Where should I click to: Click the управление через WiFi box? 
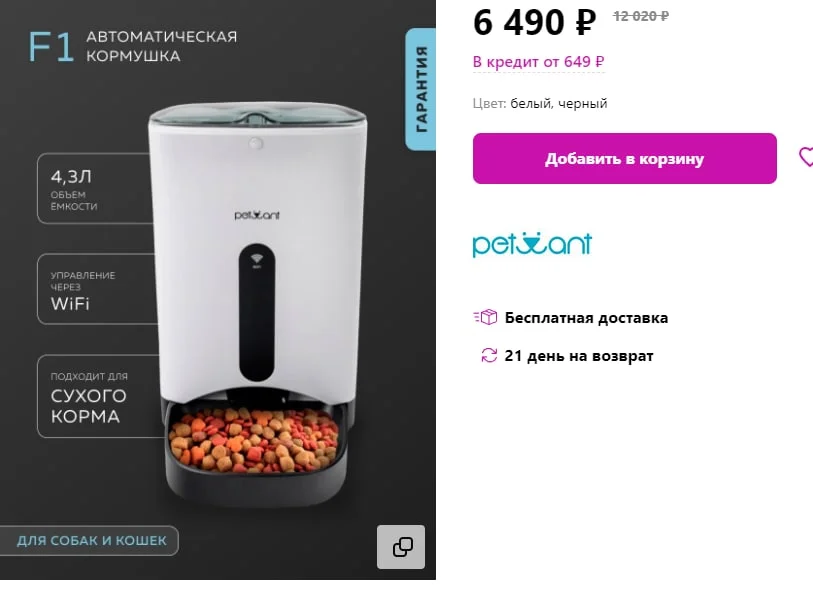(97, 289)
